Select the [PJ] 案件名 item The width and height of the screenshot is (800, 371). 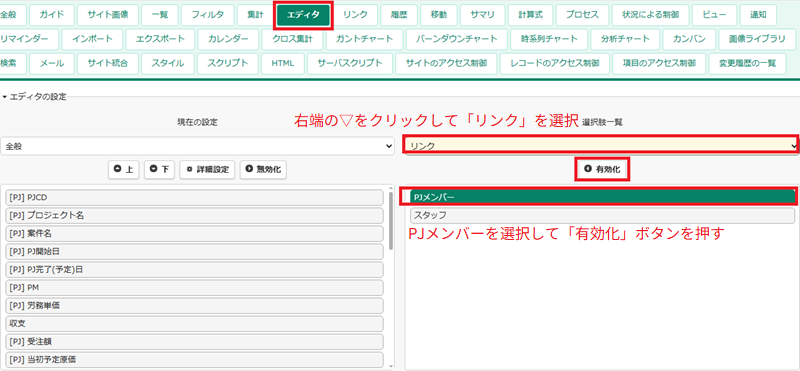tap(194, 234)
